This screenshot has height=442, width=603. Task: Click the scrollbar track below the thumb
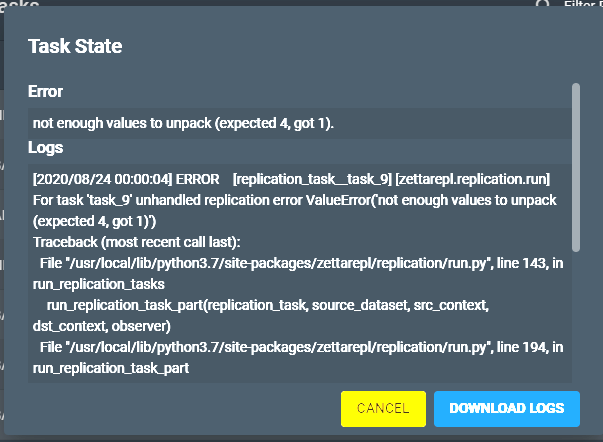point(575,315)
